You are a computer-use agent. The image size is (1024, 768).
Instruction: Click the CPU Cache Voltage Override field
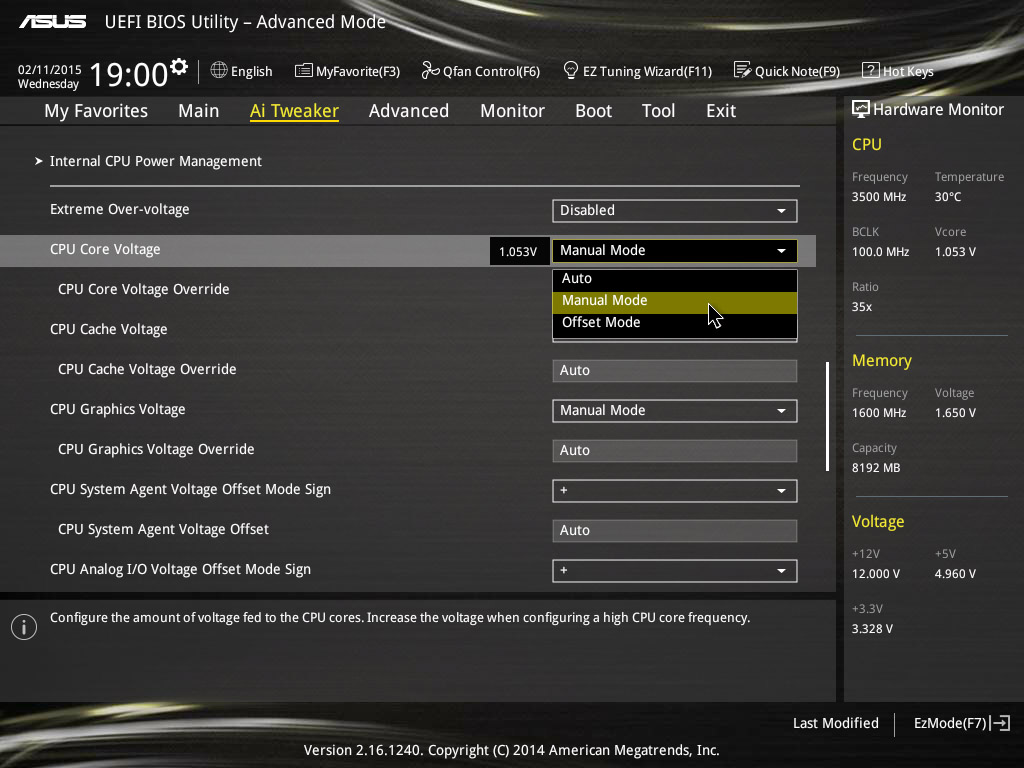pos(675,371)
